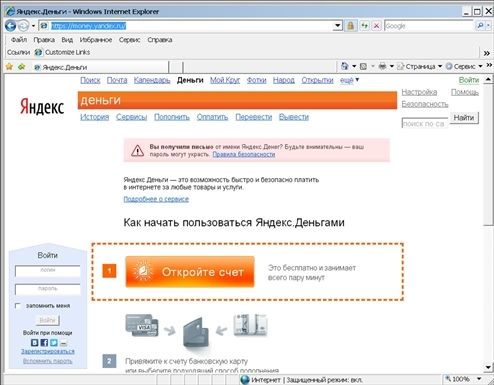
Task: Open the address bar URL history dropdown
Action: (x=338, y=26)
